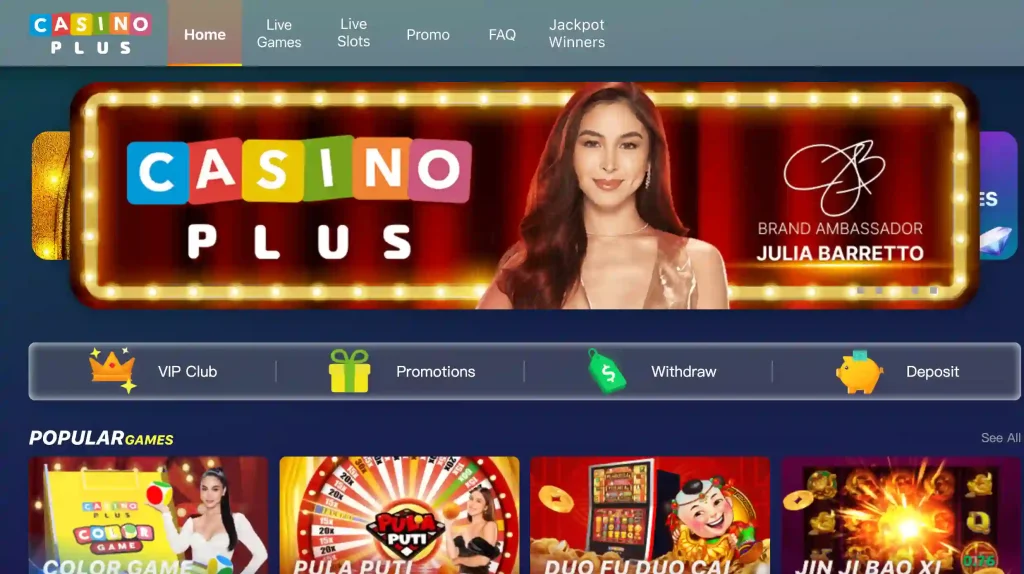Open the Pula Puti game thumbnail
This screenshot has height=574, width=1024.
pyautogui.click(x=399, y=515)
